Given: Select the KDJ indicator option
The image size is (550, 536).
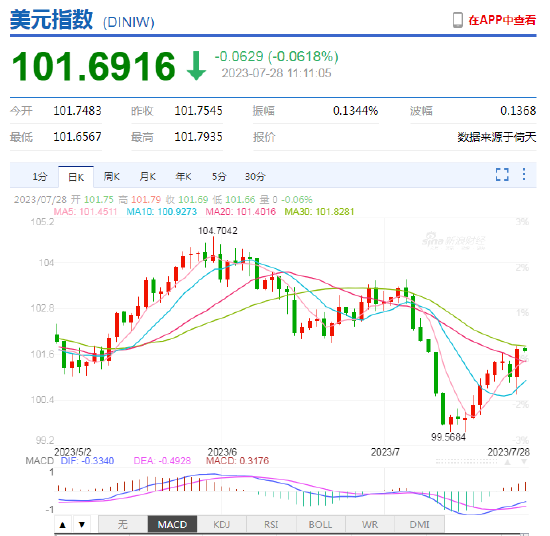Looking at the screenshot, I should [x=222, y=524].
